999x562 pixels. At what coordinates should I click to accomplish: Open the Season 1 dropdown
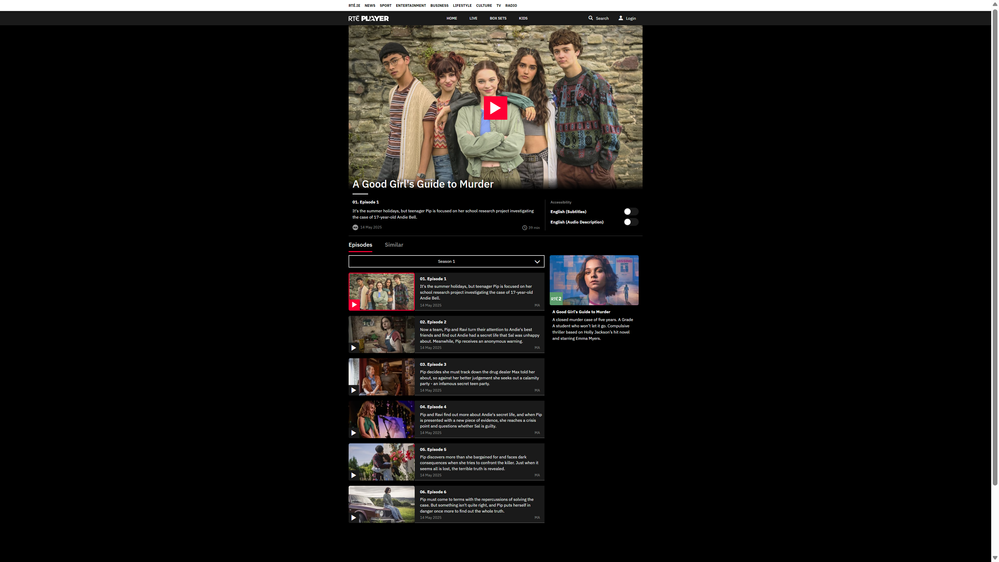446,261
